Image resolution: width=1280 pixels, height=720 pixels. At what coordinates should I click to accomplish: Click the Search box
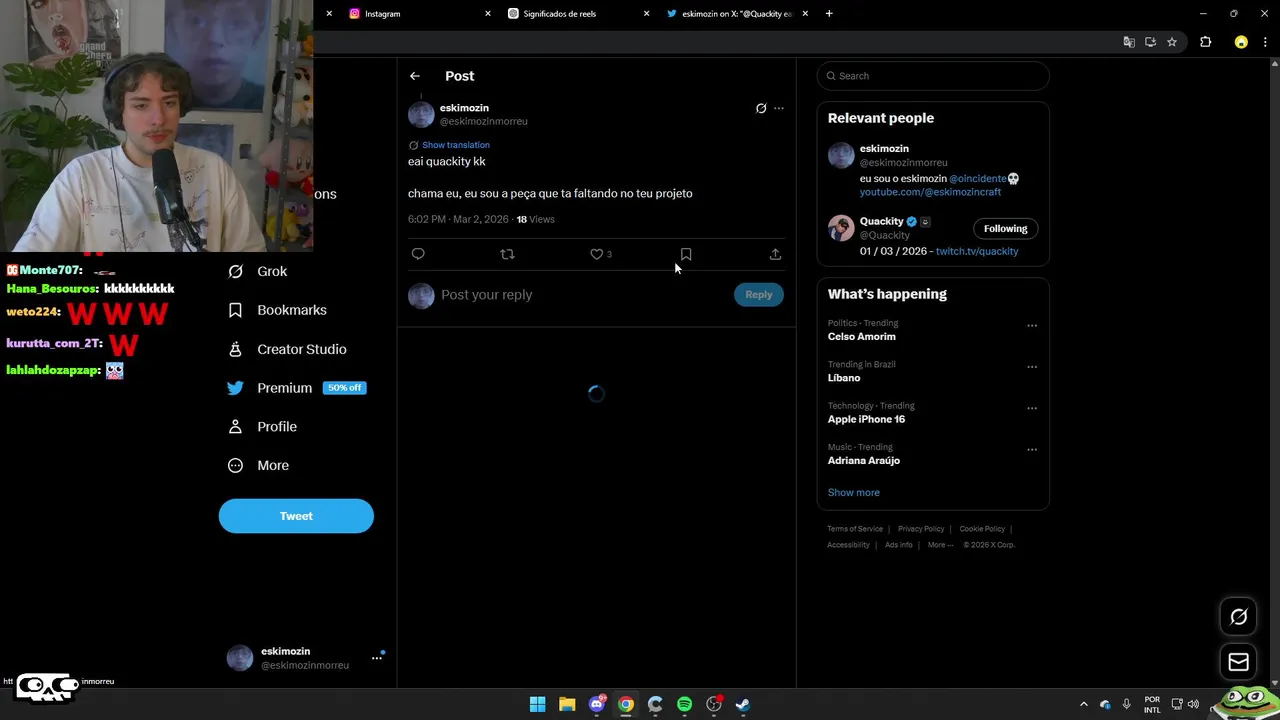[933, 76]
